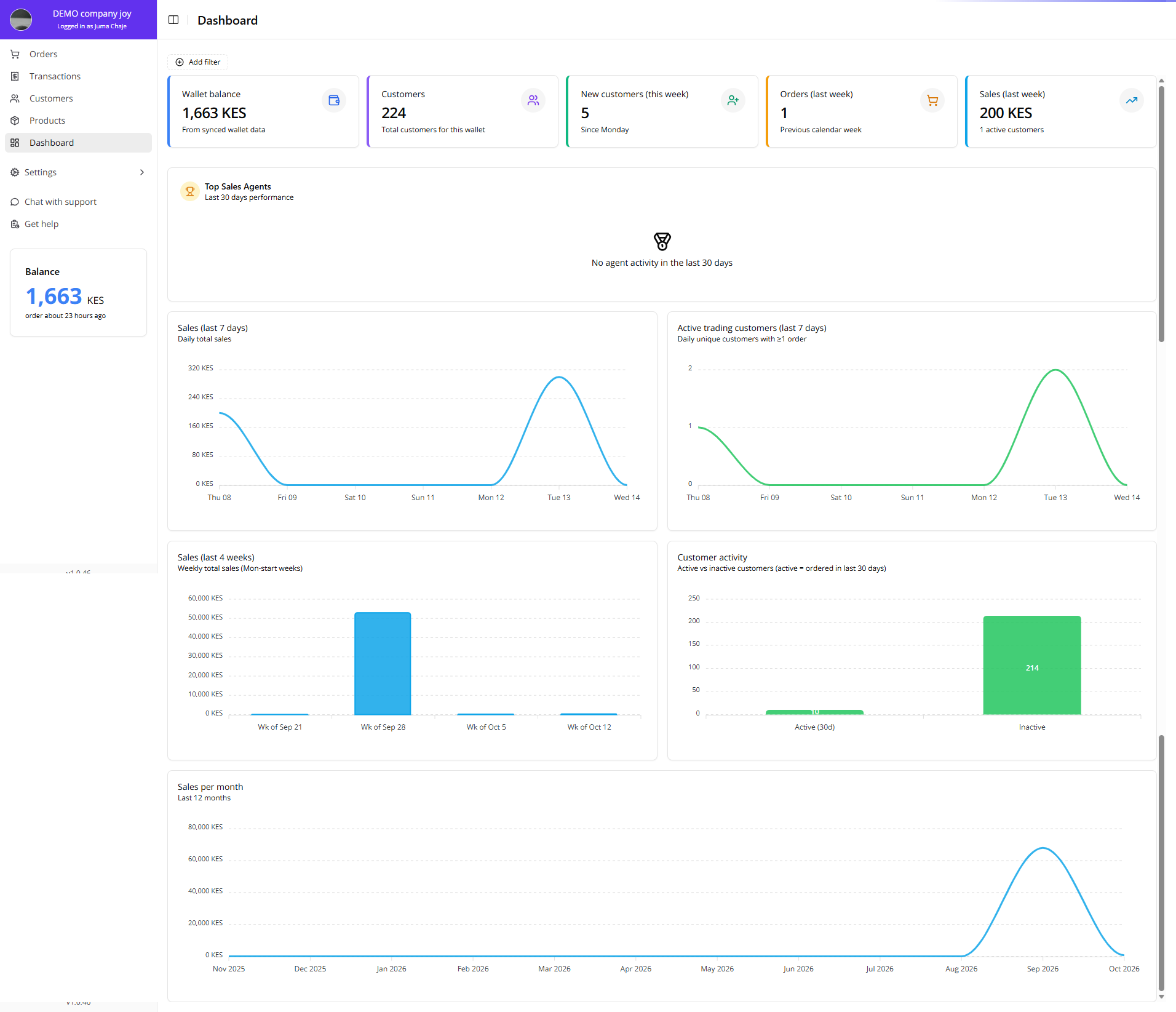
Task: Click the users icon in Customers card
Action: point(533,100)
